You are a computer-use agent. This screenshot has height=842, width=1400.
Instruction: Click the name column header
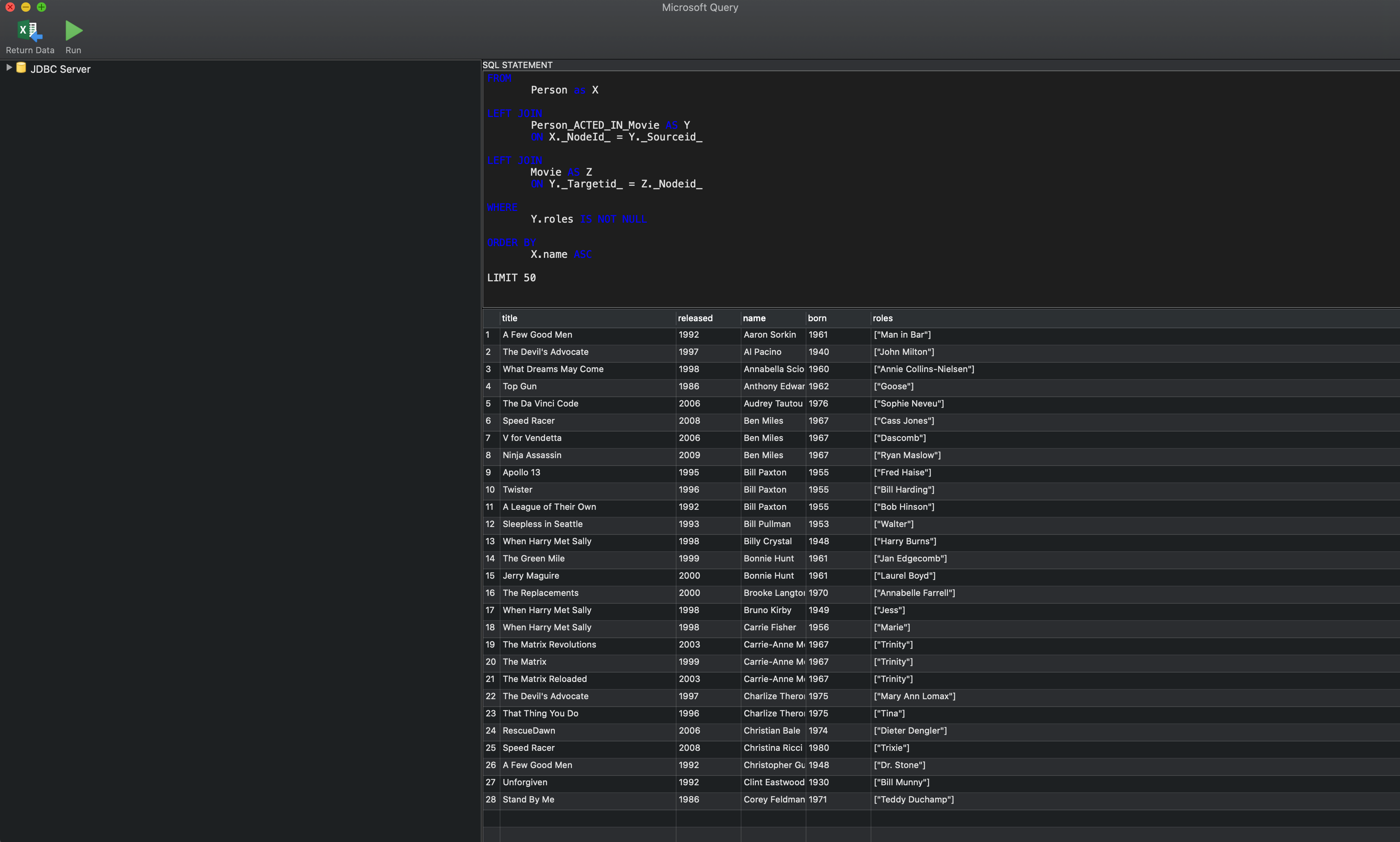(x=773, y=318)
